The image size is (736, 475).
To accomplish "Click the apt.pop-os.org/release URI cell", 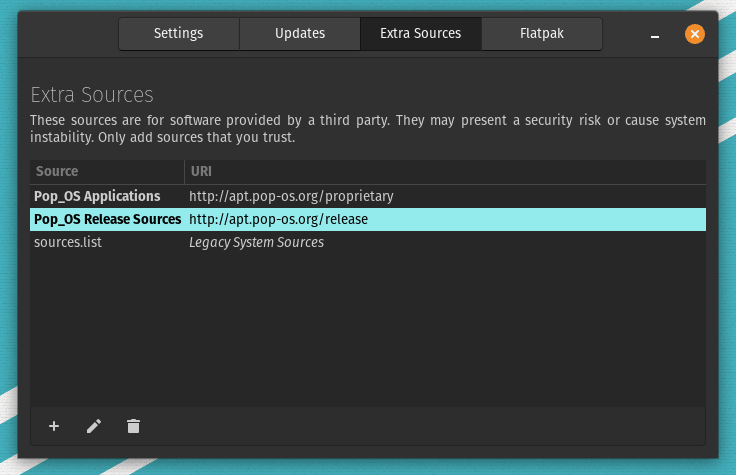I will (x=279, y=219).
